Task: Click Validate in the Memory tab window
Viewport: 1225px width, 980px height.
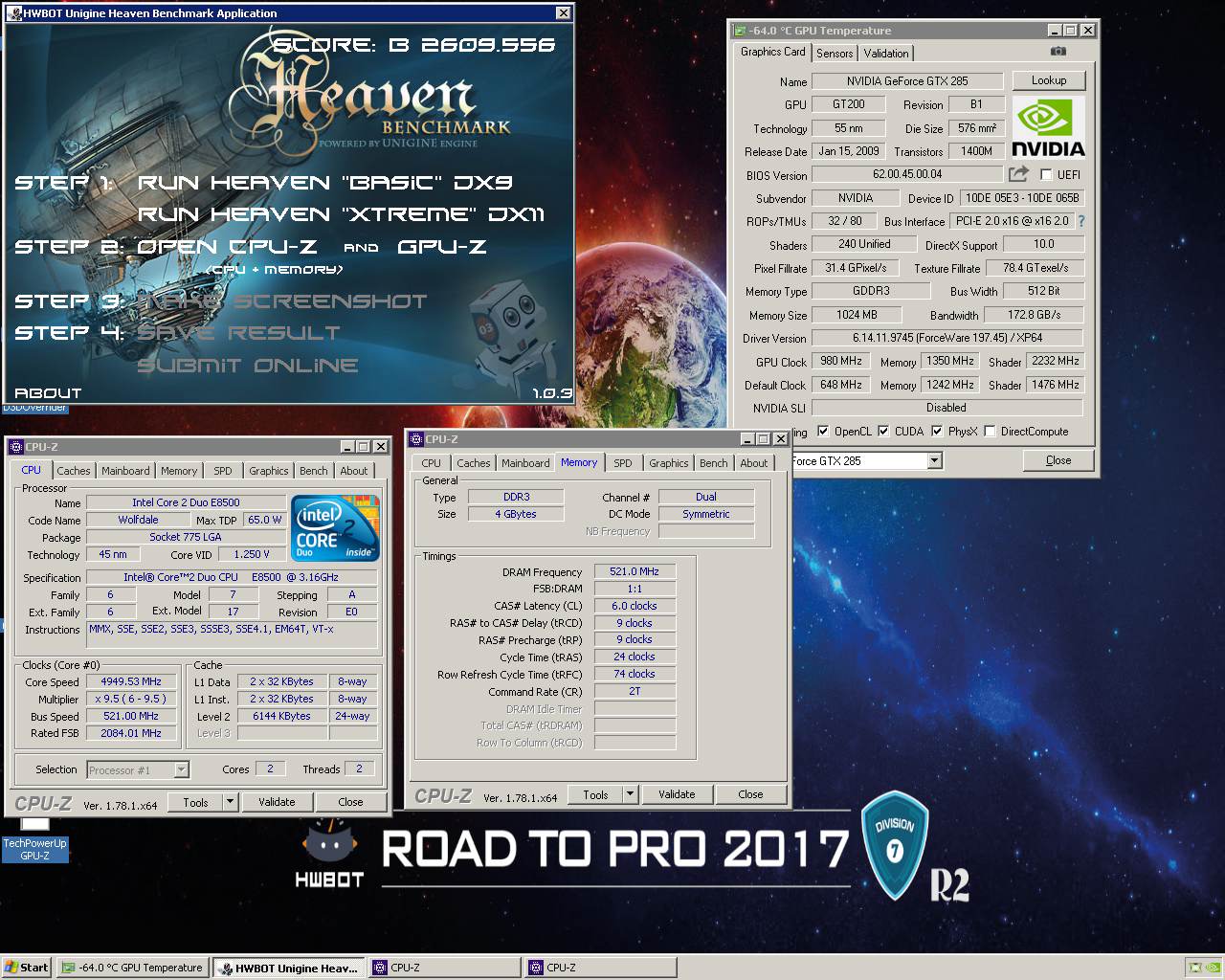Action: point(677,794)
